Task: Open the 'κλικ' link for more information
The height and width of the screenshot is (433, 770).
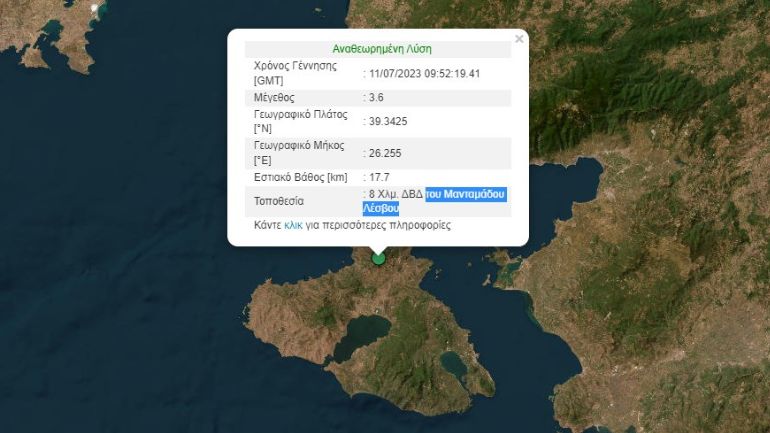Action: 293,225
